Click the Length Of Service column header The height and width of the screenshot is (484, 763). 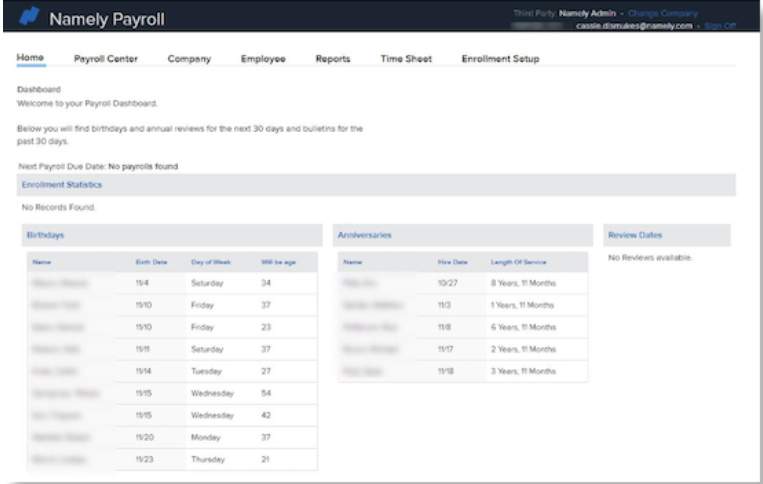[518, 262]
